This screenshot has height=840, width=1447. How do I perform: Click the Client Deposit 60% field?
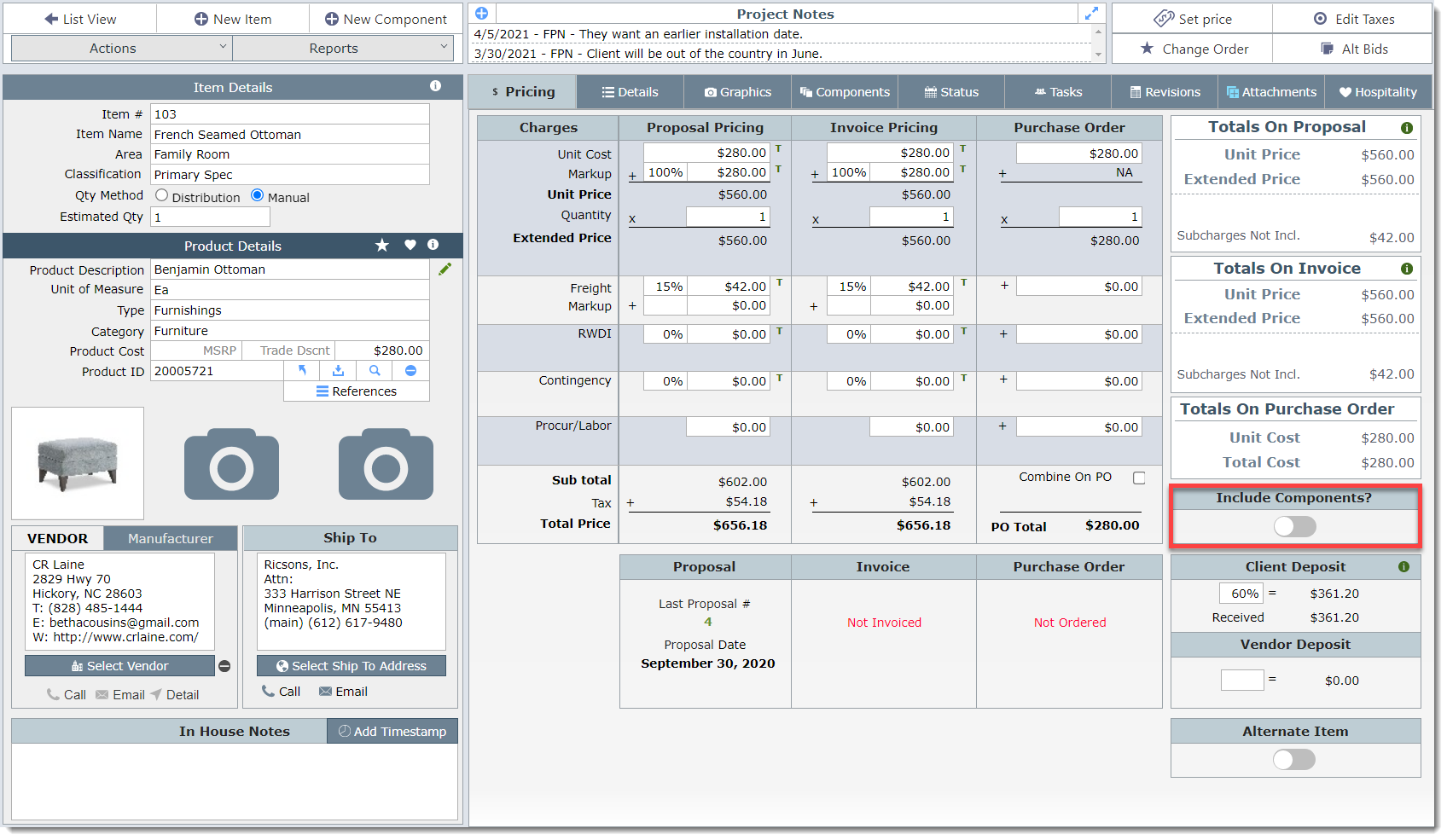pyautogui.click(x=1241, y=594)
